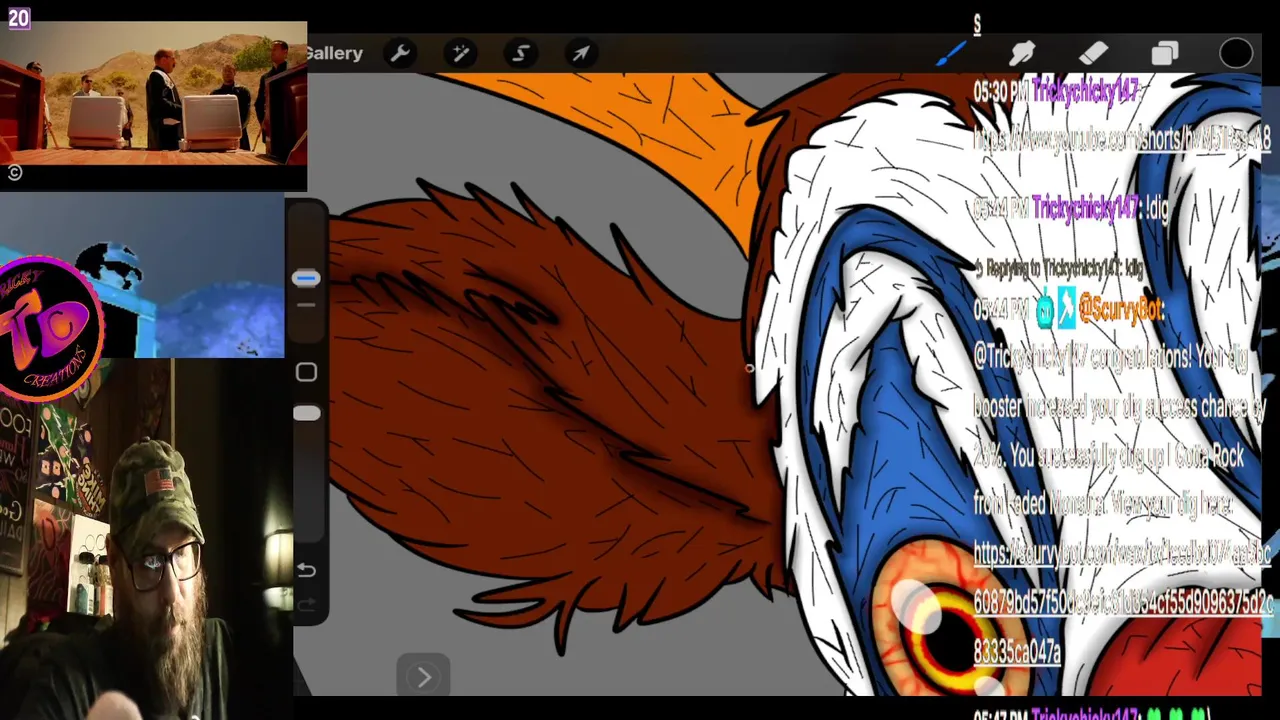Open the black color picker circle
Screen dimensions: 1280x720
[x=1236, y=53]
